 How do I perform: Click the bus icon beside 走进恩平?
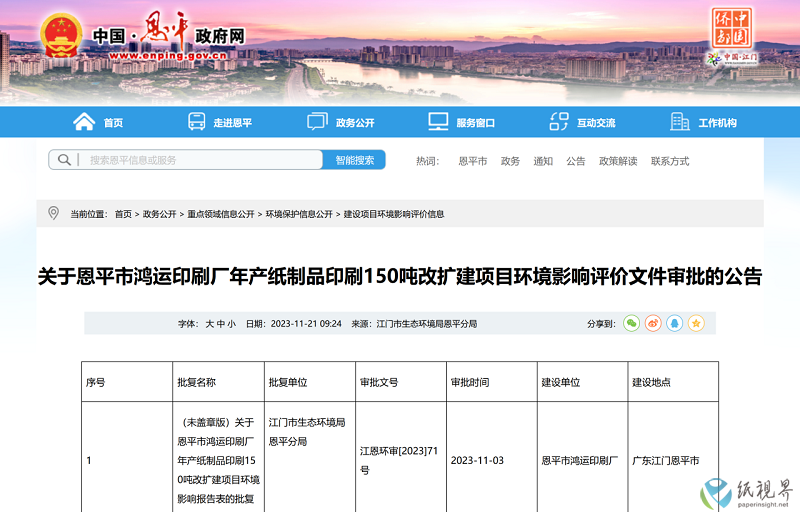coord(196,122)
